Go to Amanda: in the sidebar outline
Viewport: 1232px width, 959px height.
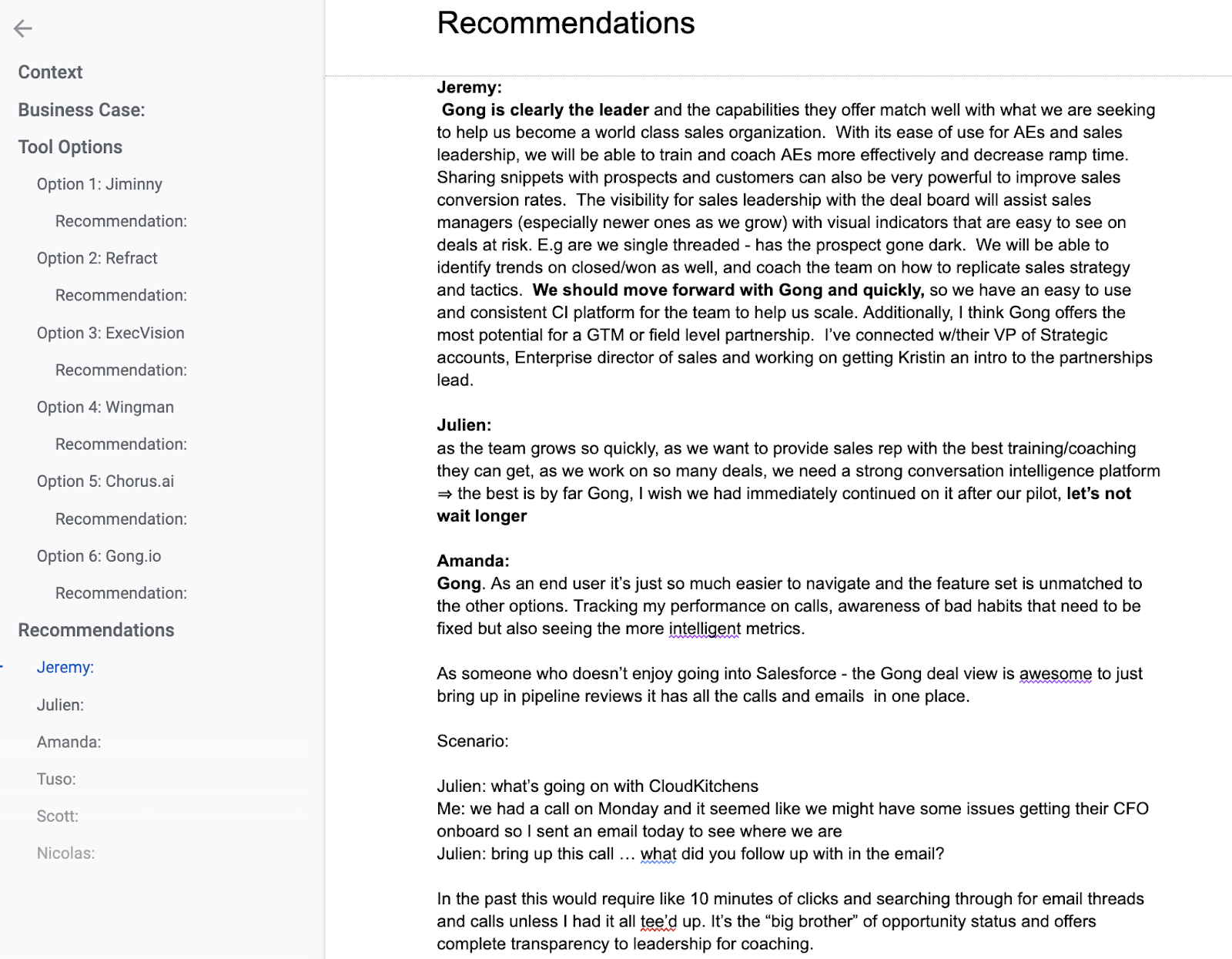click(x=69, y=742)
